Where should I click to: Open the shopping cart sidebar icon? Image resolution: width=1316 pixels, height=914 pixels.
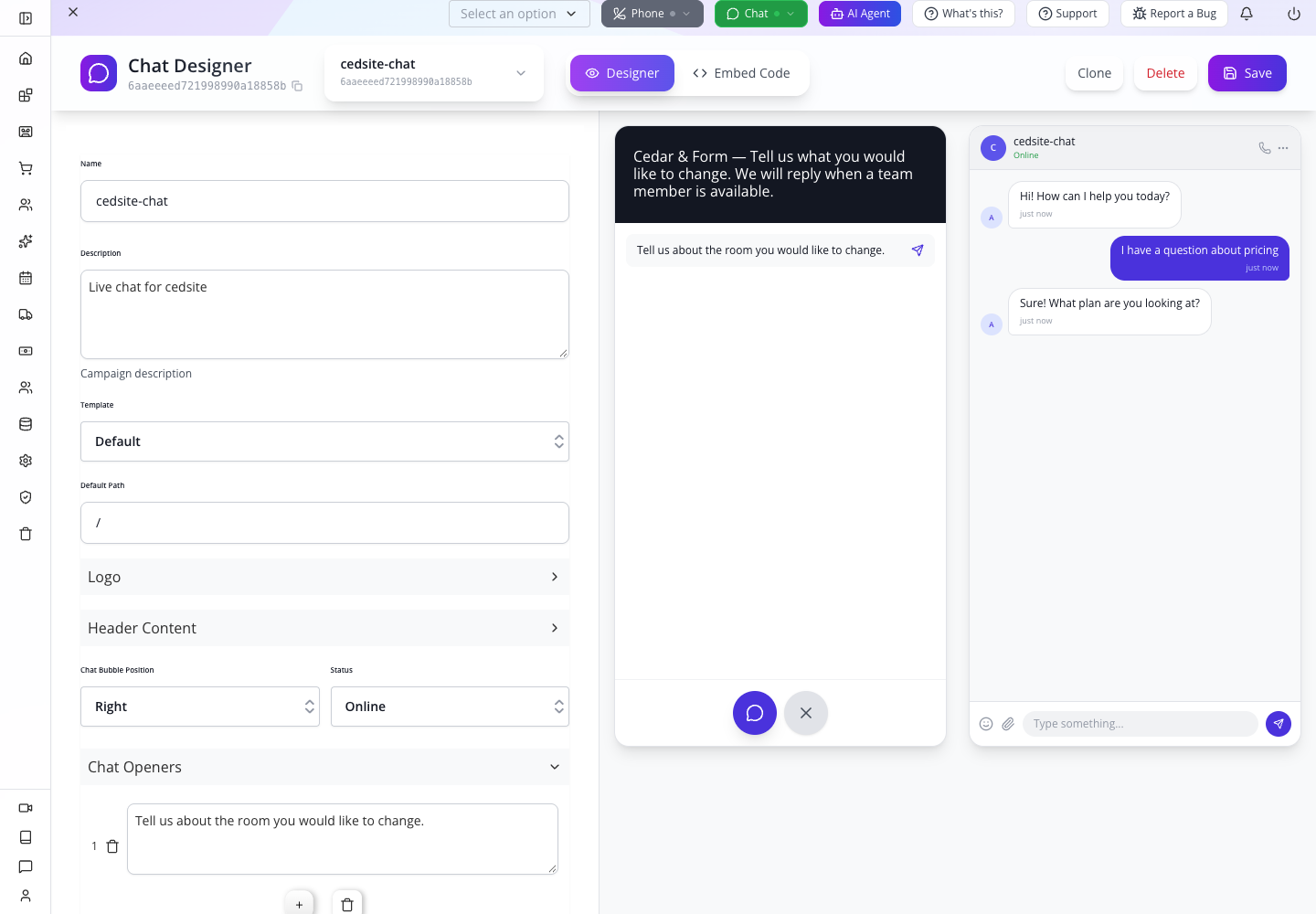click(x=26, y=168)
